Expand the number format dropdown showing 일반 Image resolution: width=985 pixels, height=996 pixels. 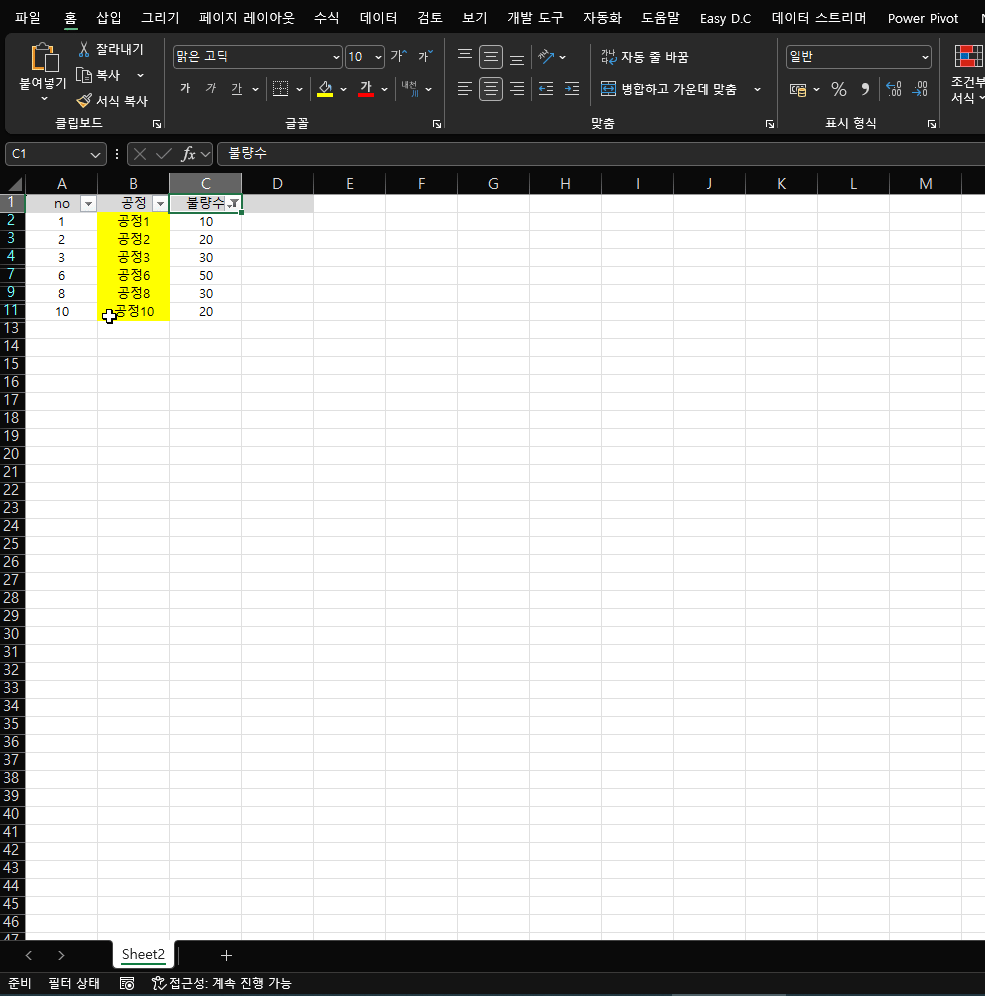924,57
